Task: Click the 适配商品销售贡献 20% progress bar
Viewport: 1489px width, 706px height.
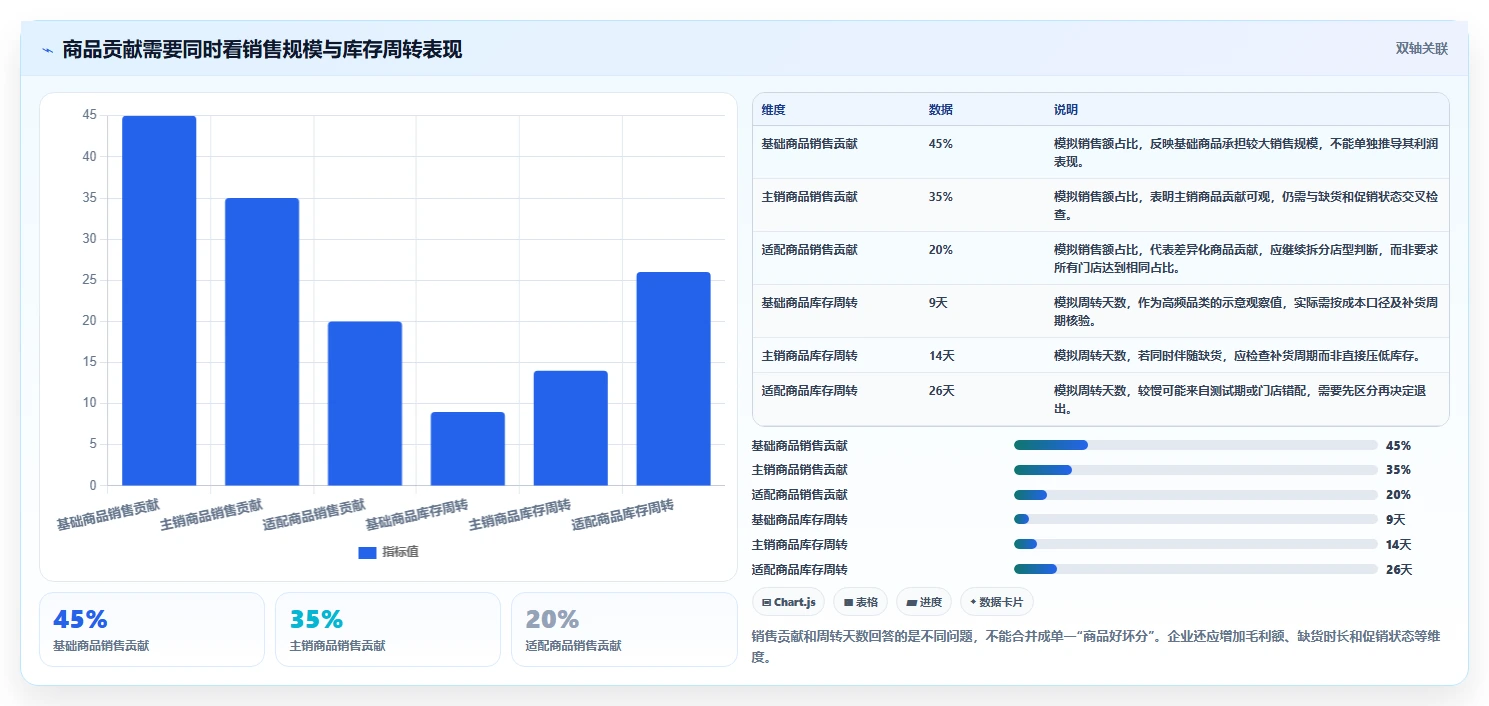Action: (x=1195, y=495)
